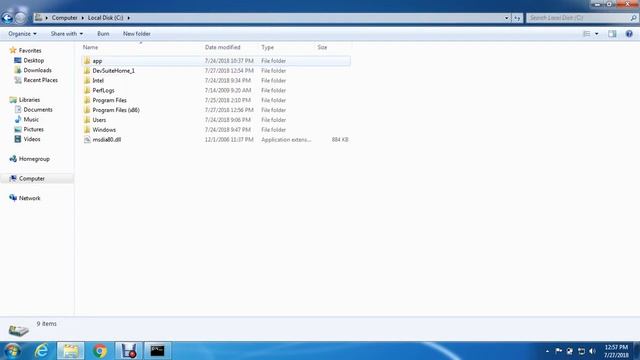Open Libraries in navigation pane
Viewport: 640px width, 360px height.
29,100
